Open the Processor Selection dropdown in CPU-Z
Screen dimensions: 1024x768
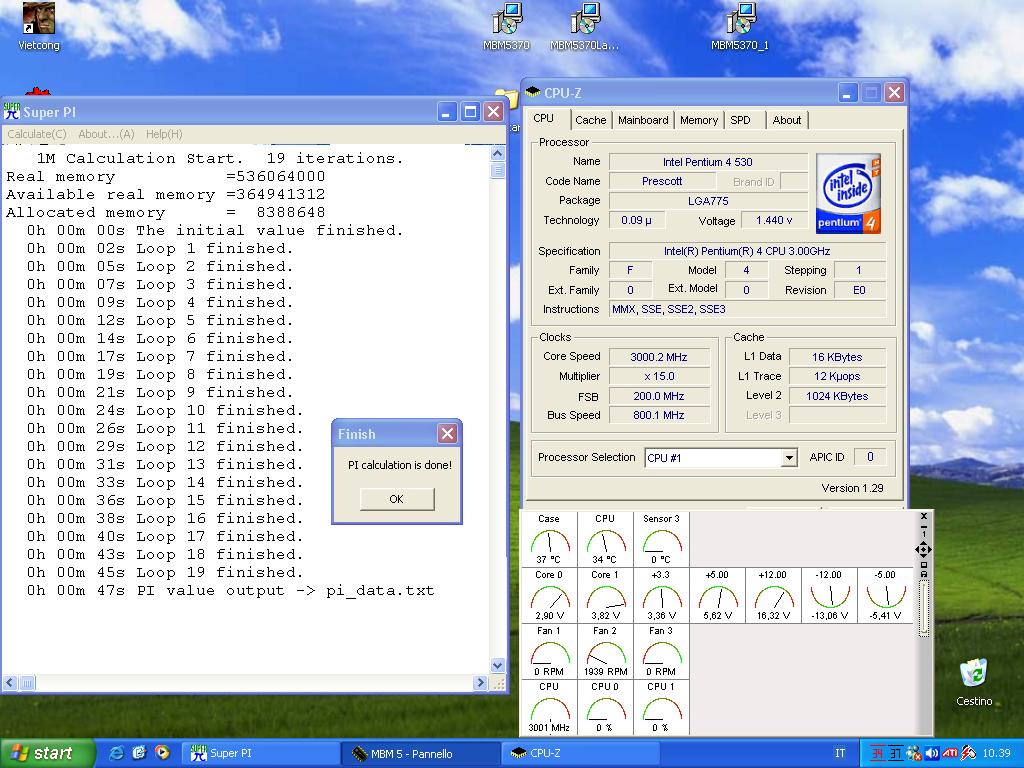coord(789,458)
